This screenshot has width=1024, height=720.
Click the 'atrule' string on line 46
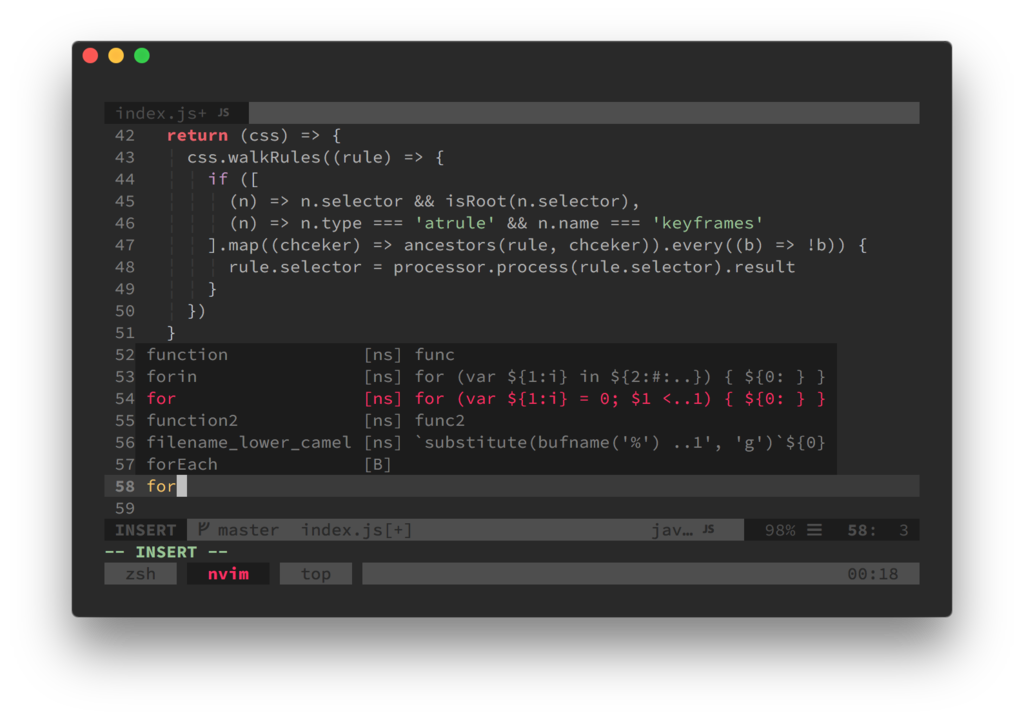click(455, 223)
